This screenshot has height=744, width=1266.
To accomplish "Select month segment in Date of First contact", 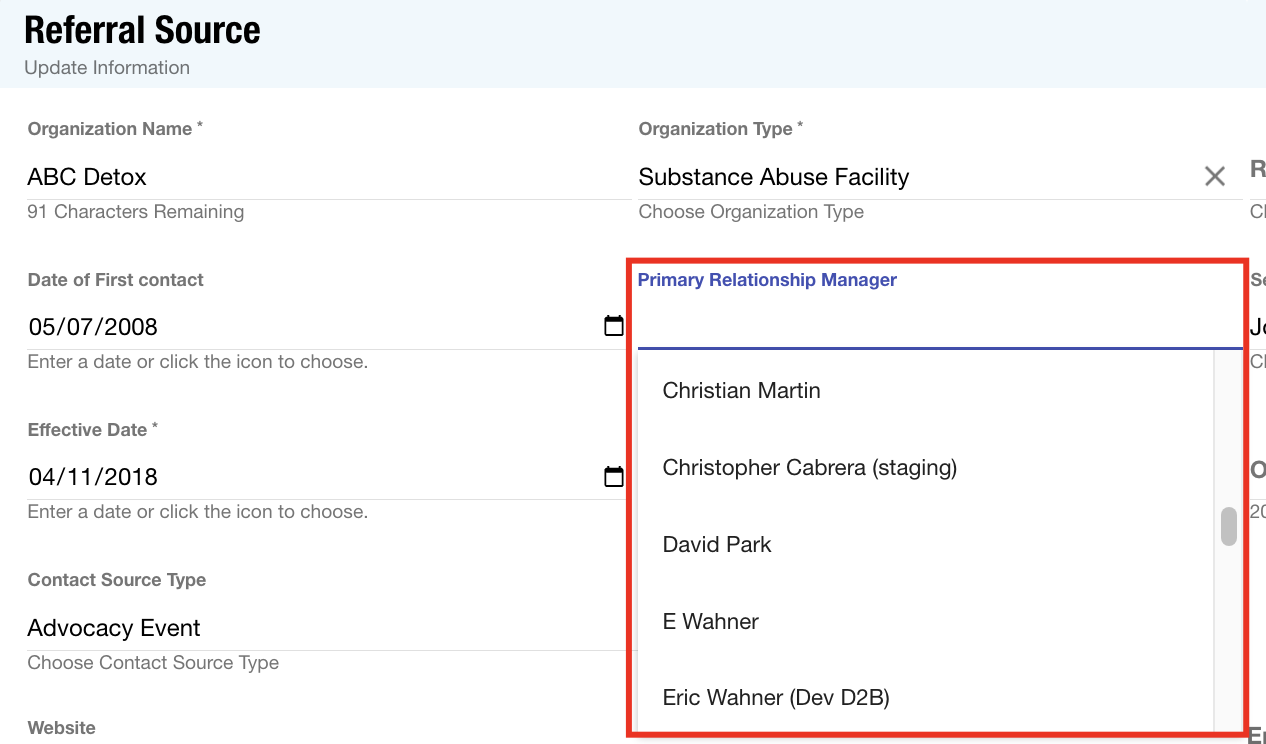I will pos(41,327).
